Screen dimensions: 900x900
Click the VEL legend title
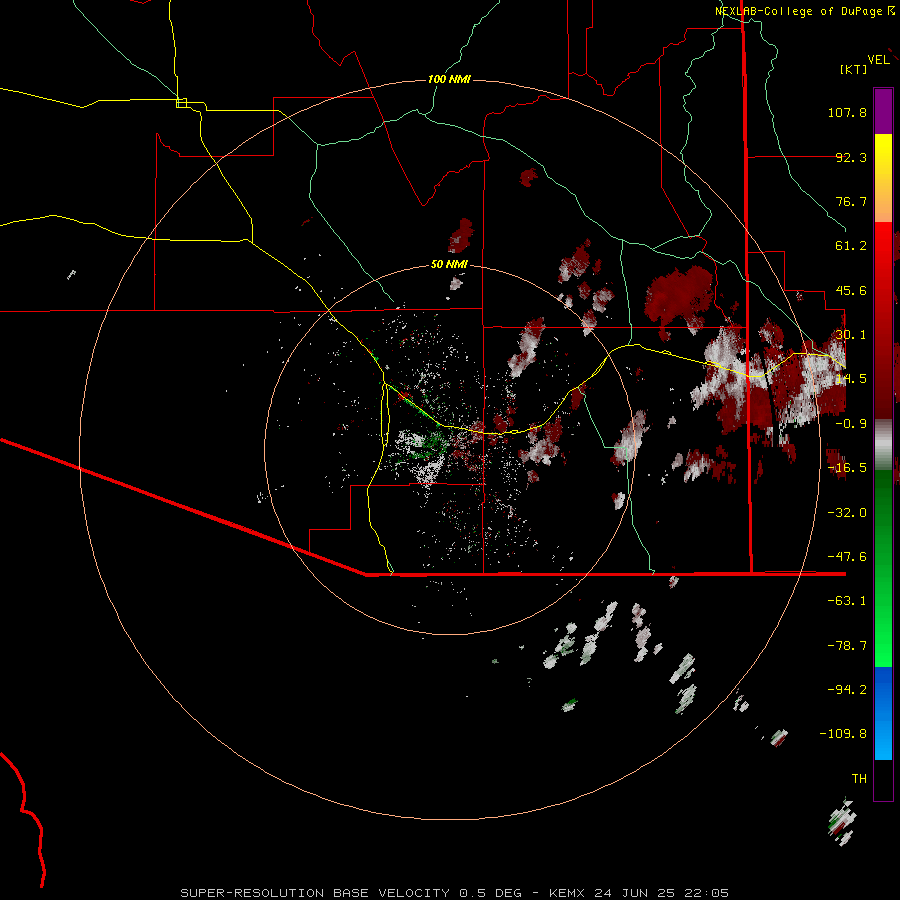pos(878,60)
